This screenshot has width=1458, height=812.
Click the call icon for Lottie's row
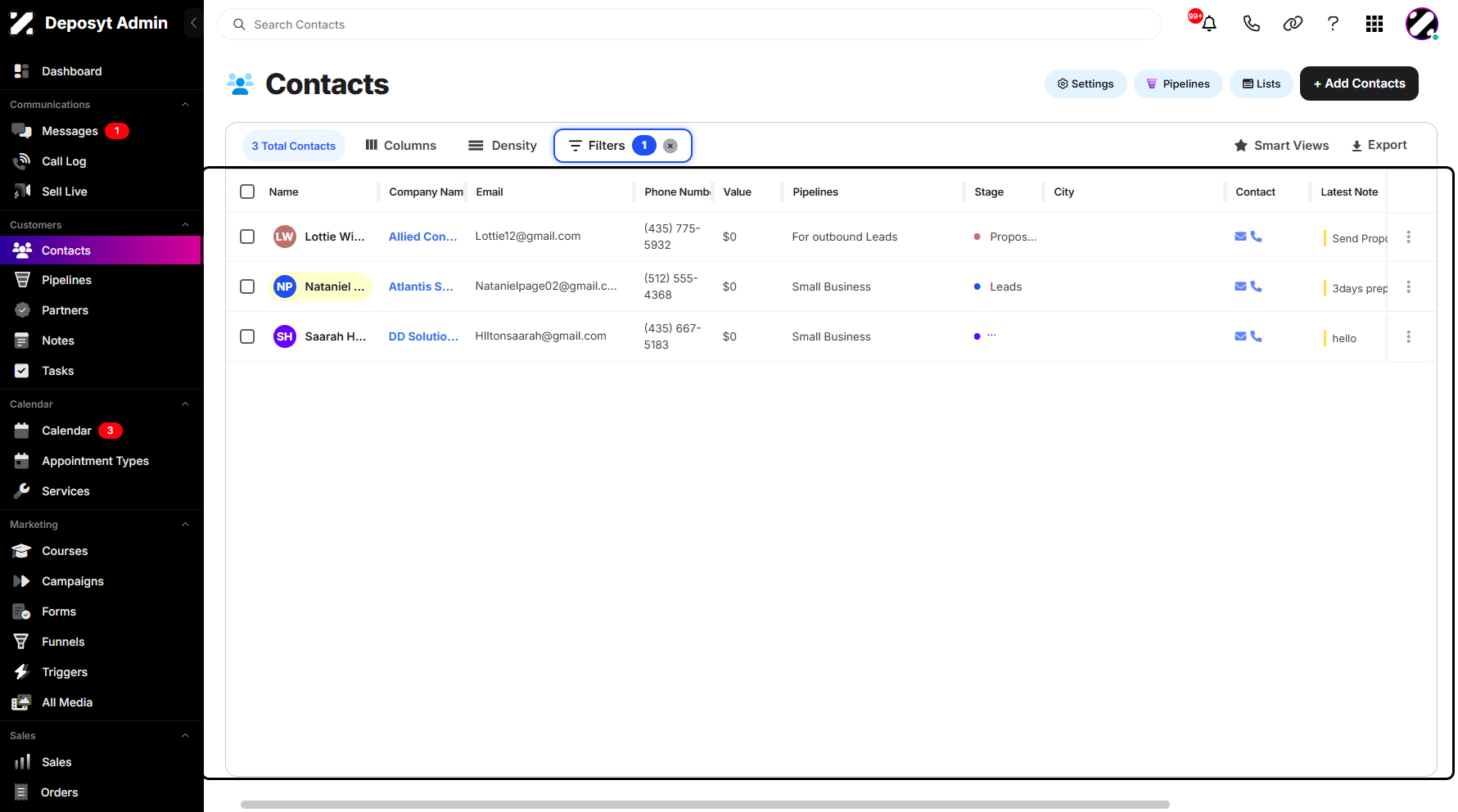point(1256,237)
